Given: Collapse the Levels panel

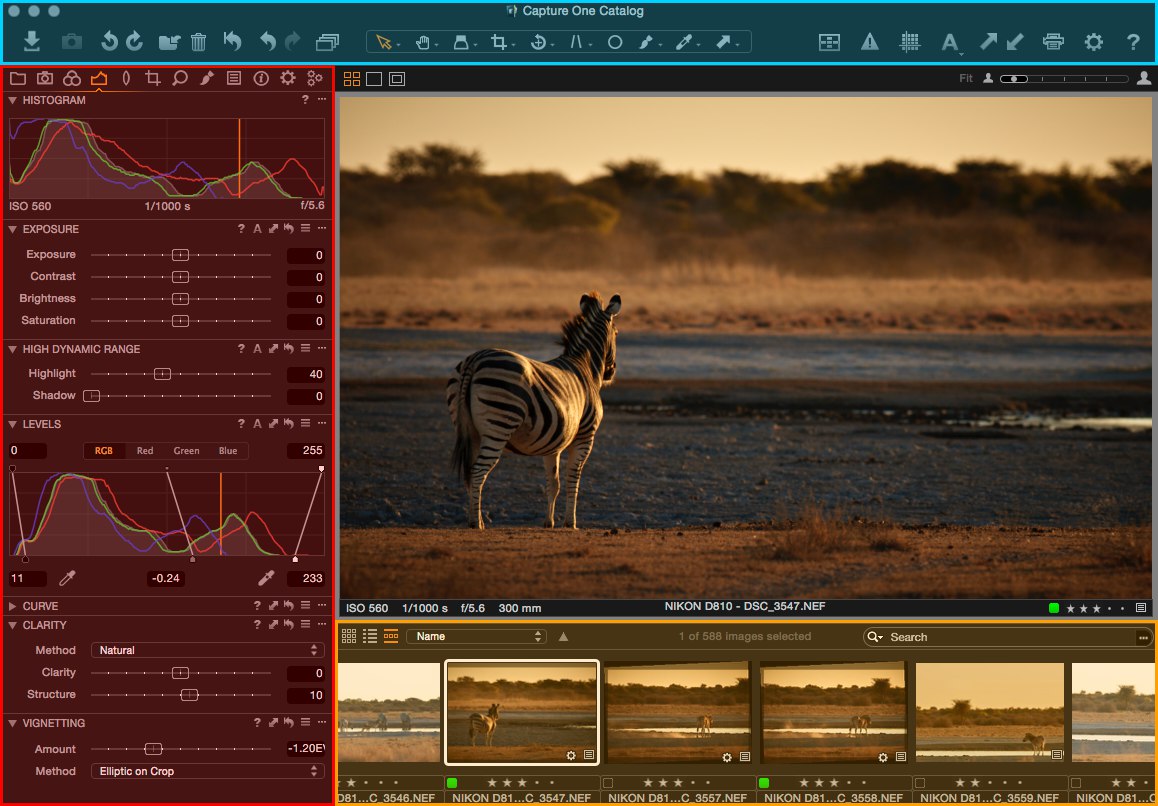Looking at the screenshot, I should (13, 424).
